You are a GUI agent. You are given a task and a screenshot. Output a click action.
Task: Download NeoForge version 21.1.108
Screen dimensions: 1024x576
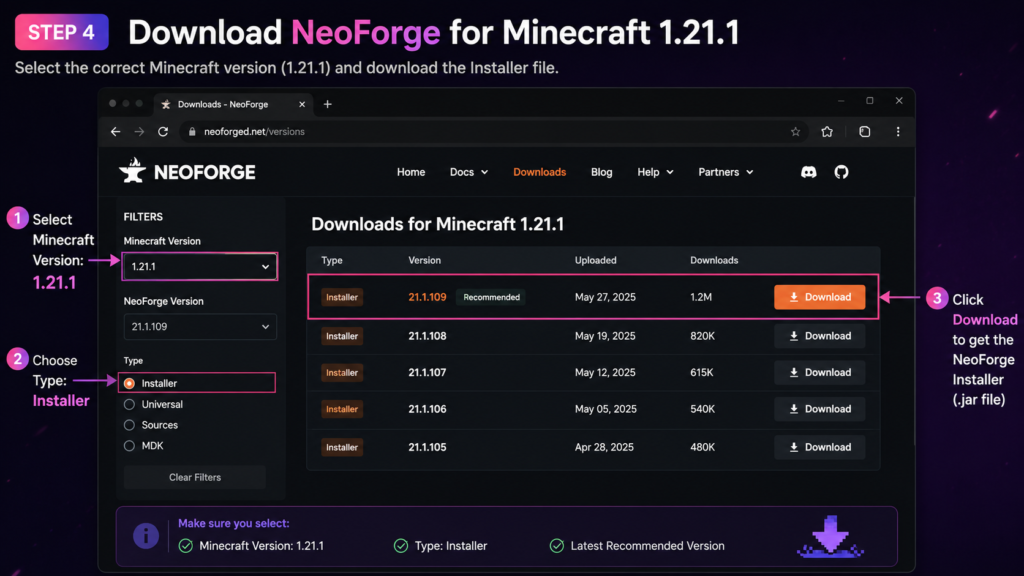(x=820, y=336)
